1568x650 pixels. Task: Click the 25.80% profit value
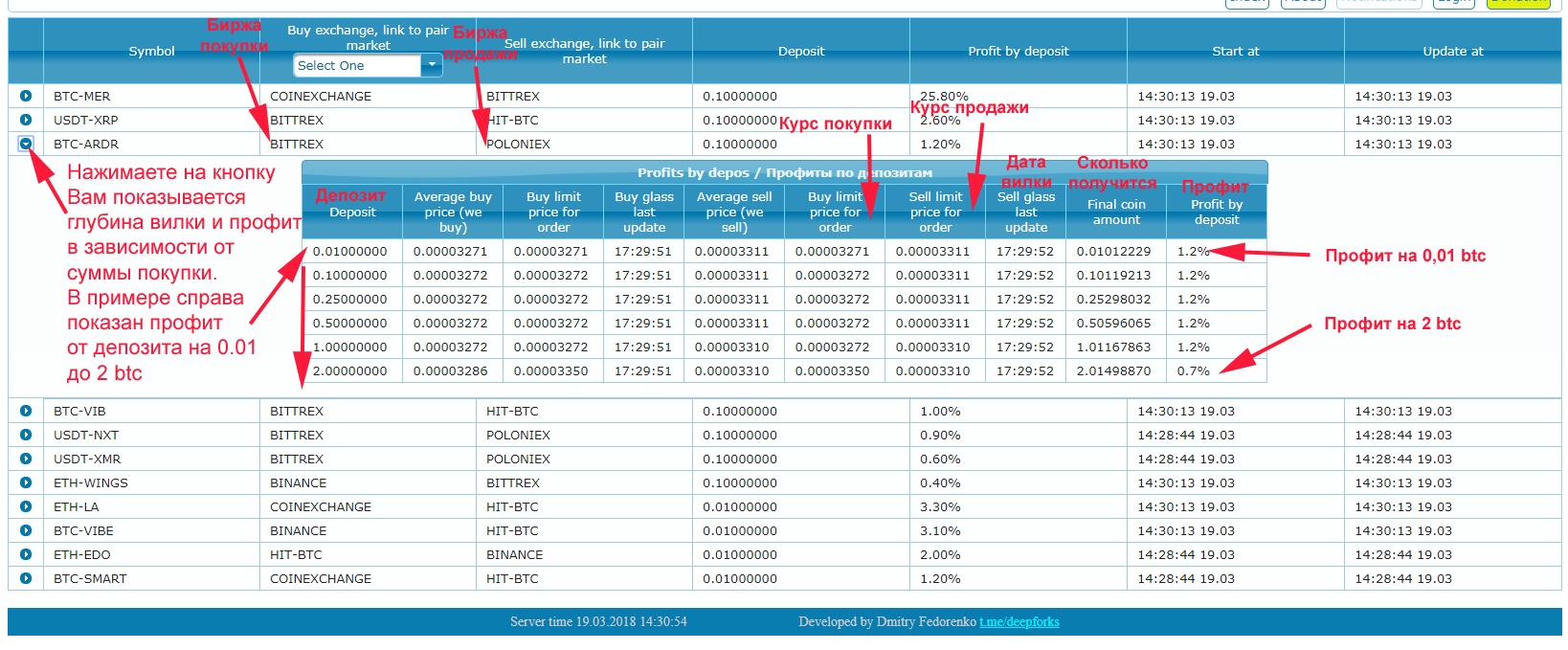click(944, 96)
